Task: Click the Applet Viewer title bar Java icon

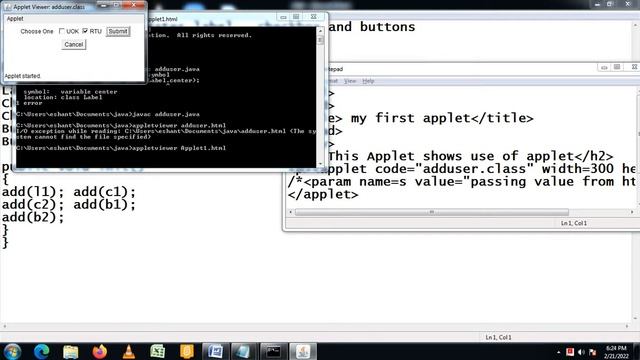Action: (8, 7)
